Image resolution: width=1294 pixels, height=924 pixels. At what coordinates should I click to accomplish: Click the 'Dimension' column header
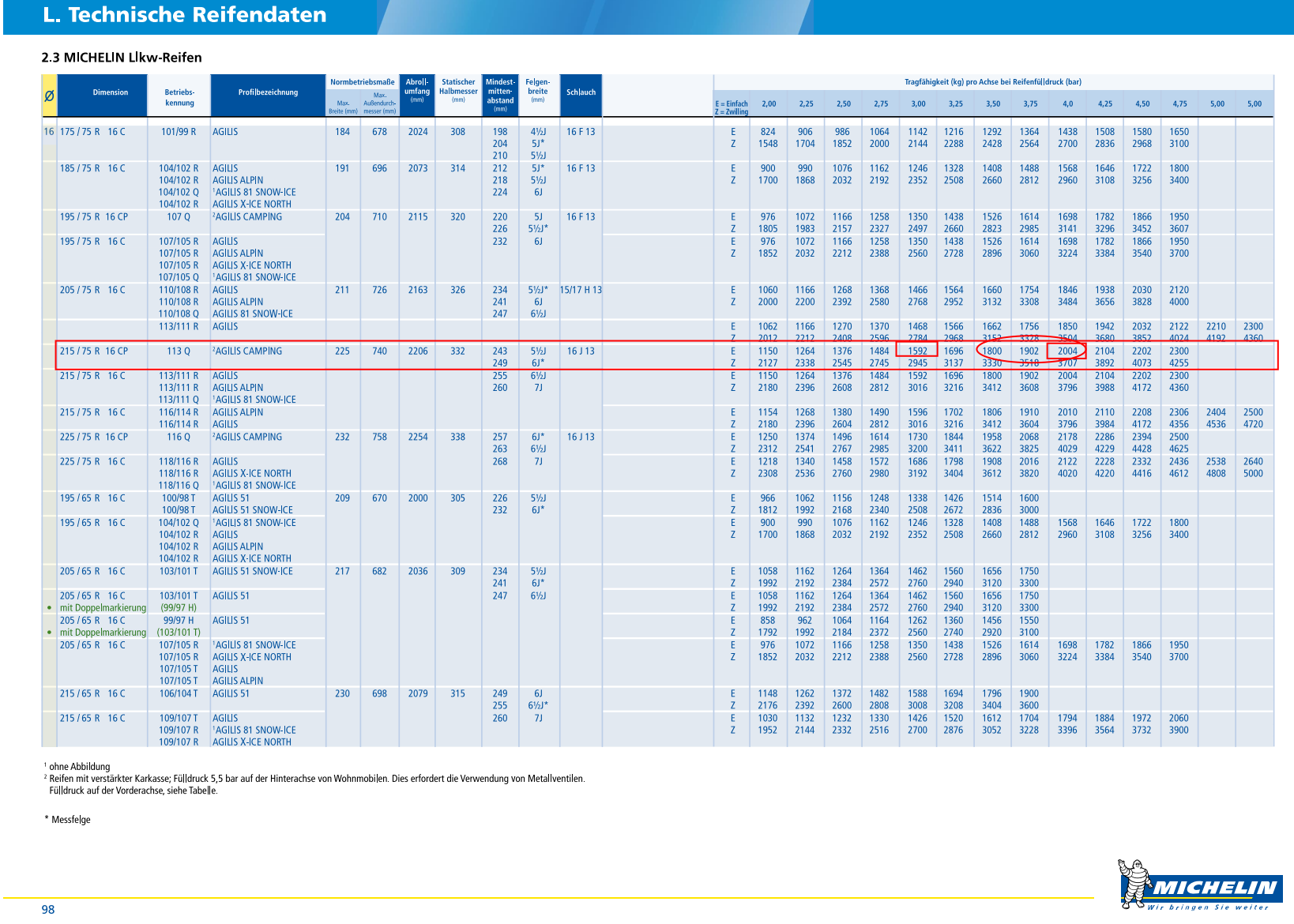click(110, 92)
